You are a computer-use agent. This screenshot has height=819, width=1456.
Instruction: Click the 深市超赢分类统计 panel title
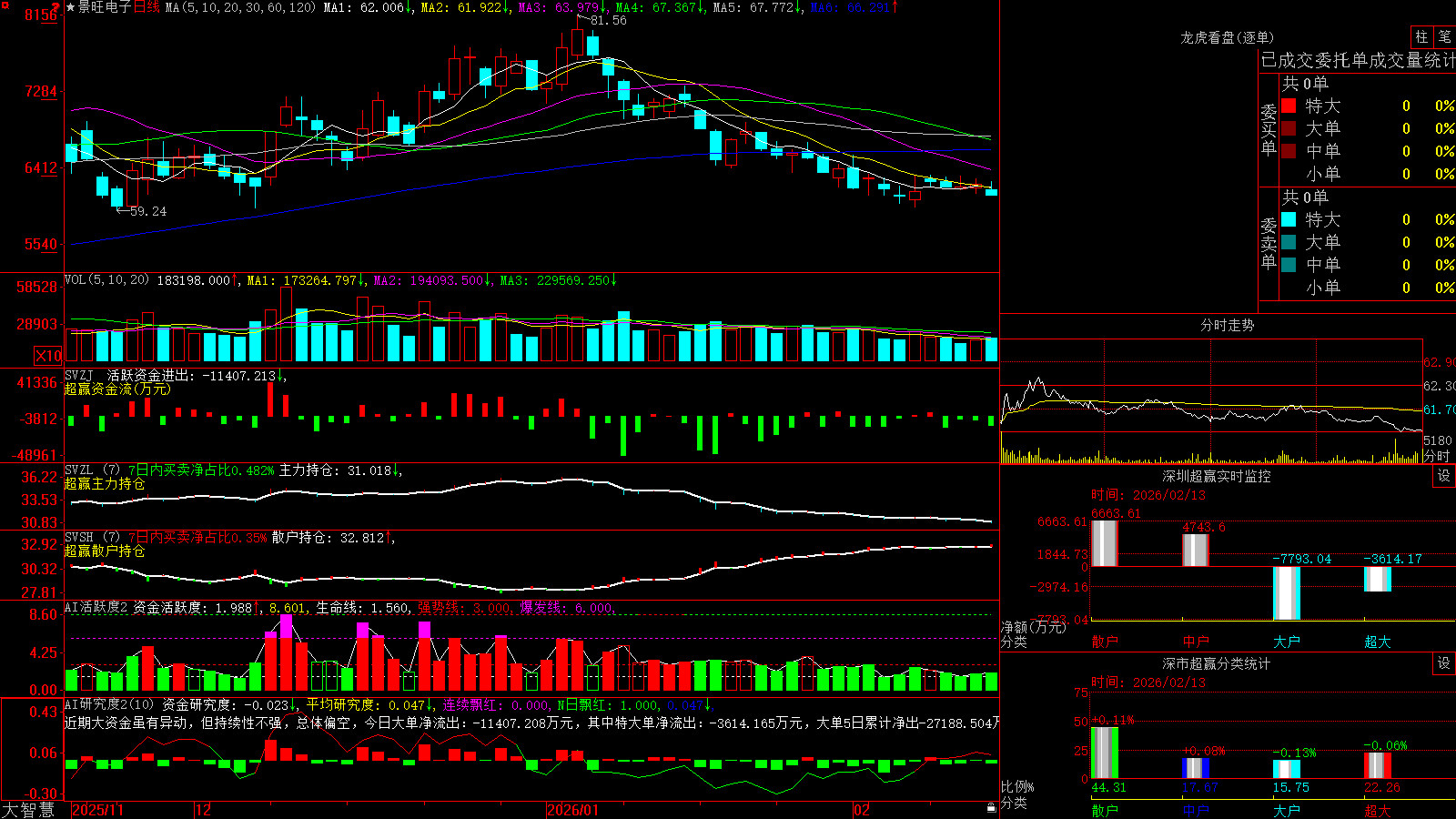click(1217, 663)
